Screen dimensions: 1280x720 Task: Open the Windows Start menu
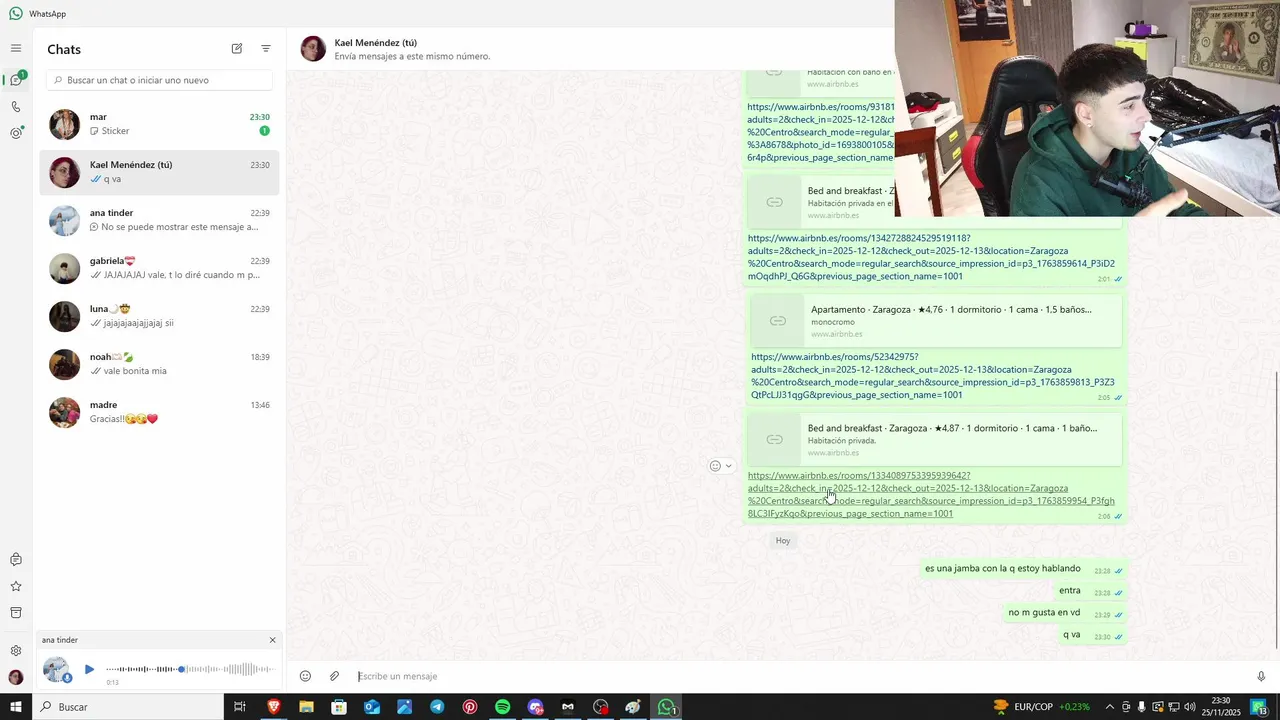coord(16,707)
